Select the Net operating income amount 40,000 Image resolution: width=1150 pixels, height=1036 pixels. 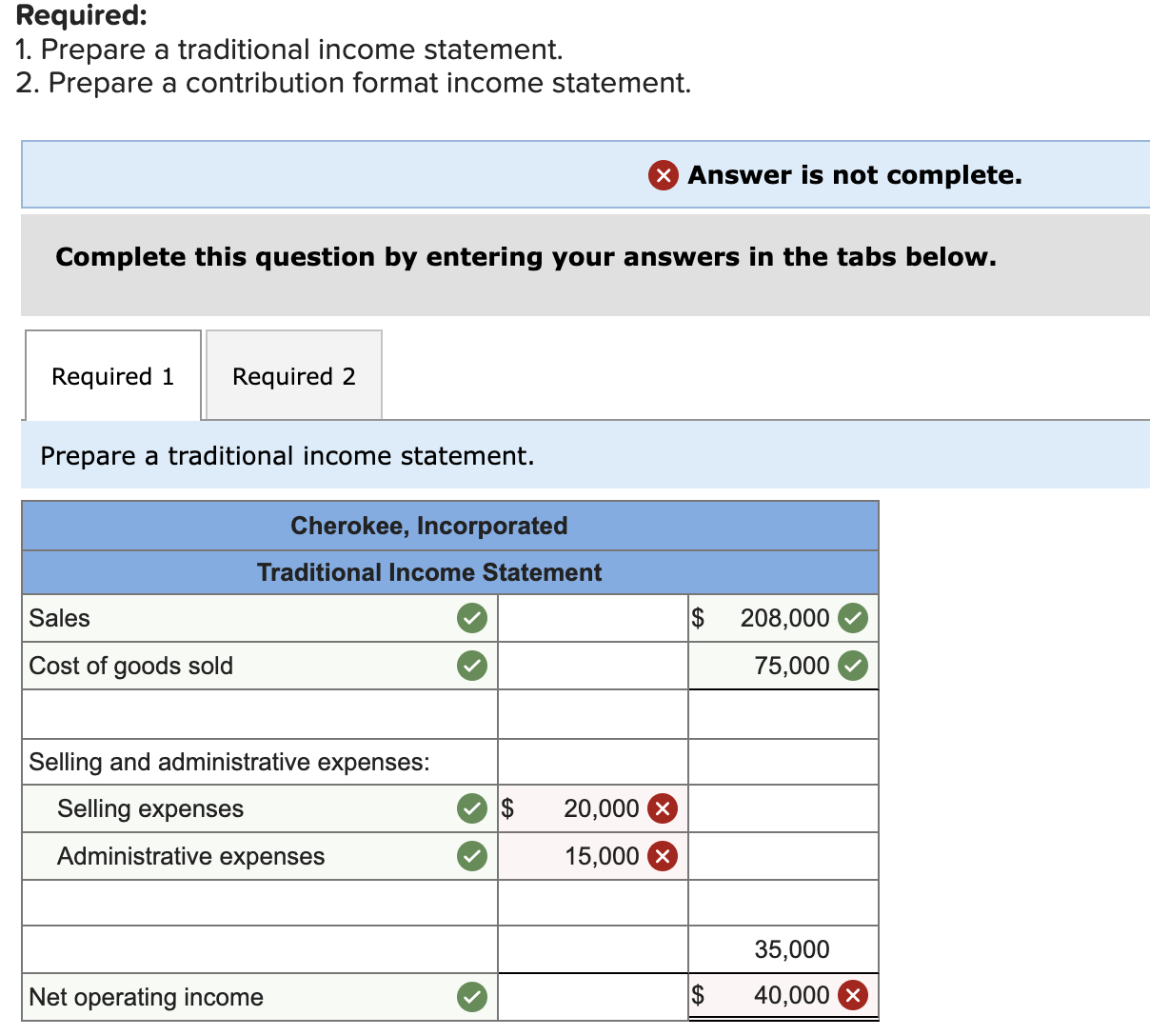783,996
